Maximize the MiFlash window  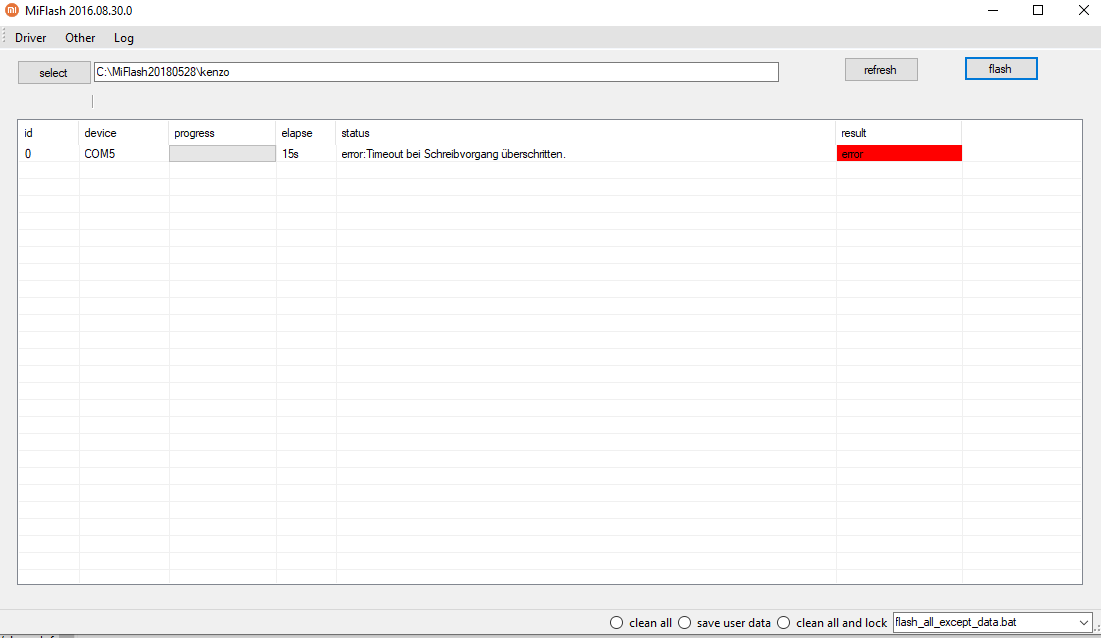1038,11
